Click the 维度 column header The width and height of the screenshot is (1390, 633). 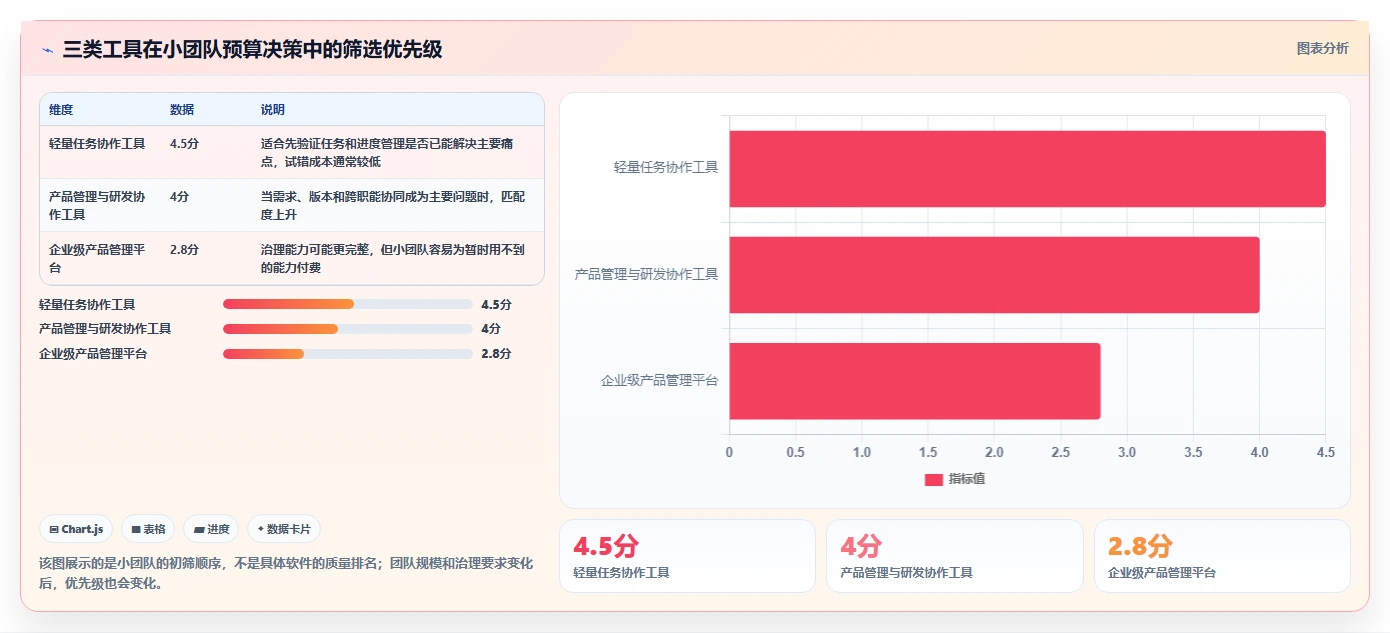61,110
